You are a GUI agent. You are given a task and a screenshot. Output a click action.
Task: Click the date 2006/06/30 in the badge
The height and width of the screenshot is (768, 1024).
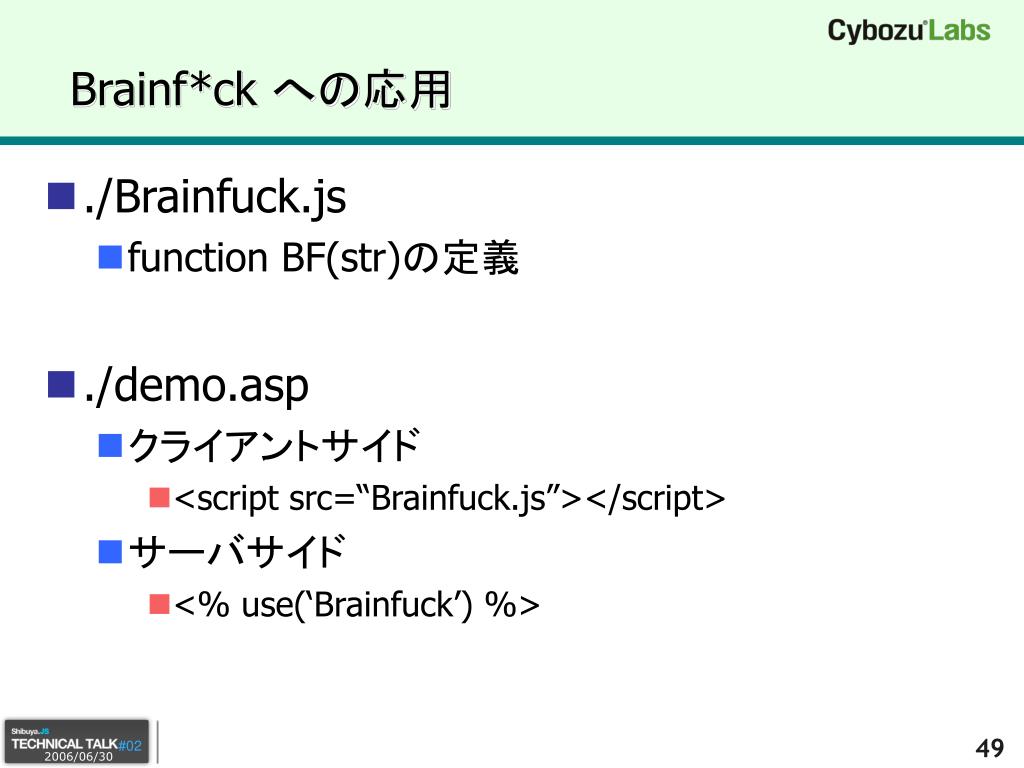[x=78, y=756]
